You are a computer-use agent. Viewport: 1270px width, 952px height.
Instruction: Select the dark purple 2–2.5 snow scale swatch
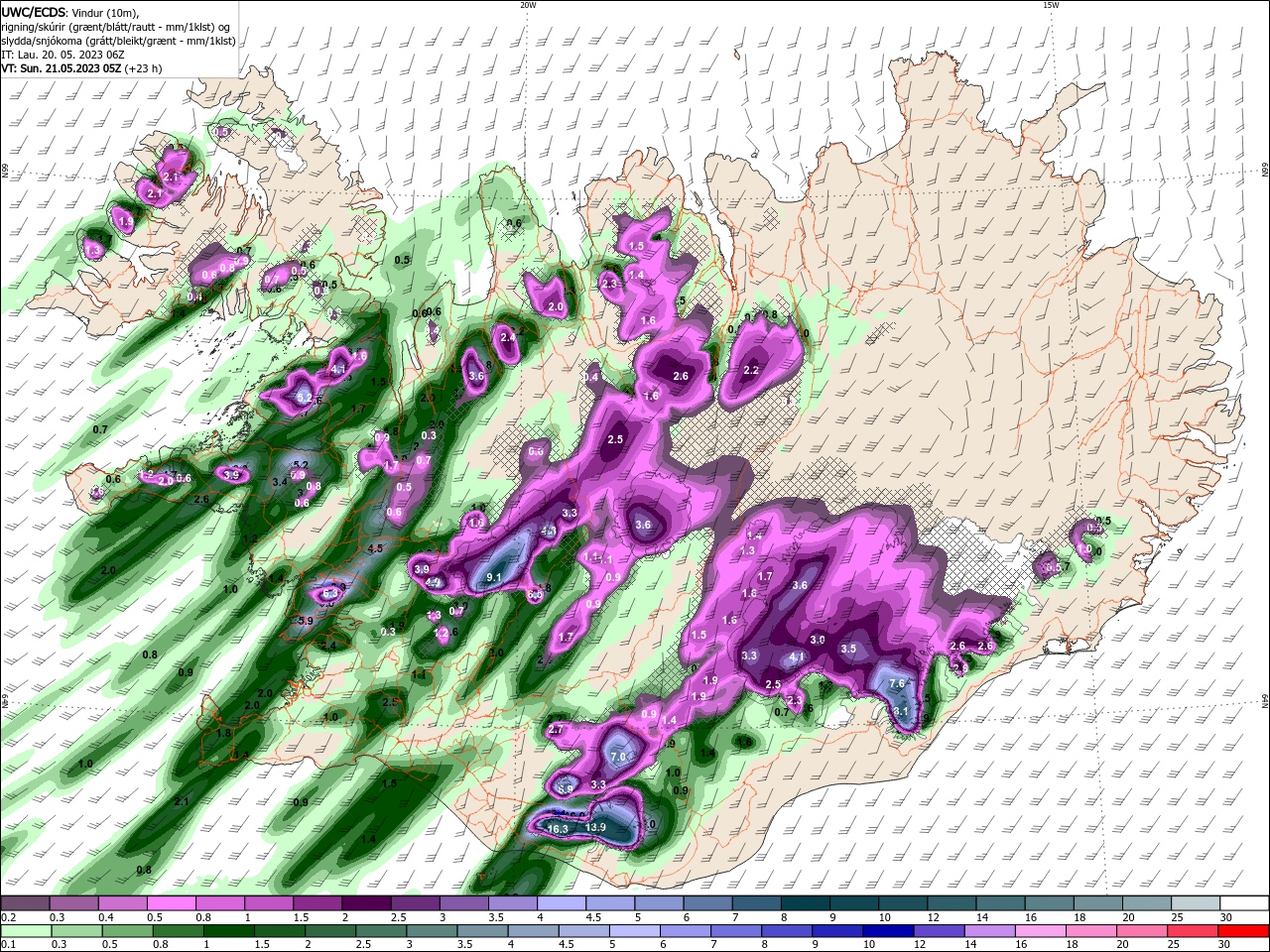(366, 903)
